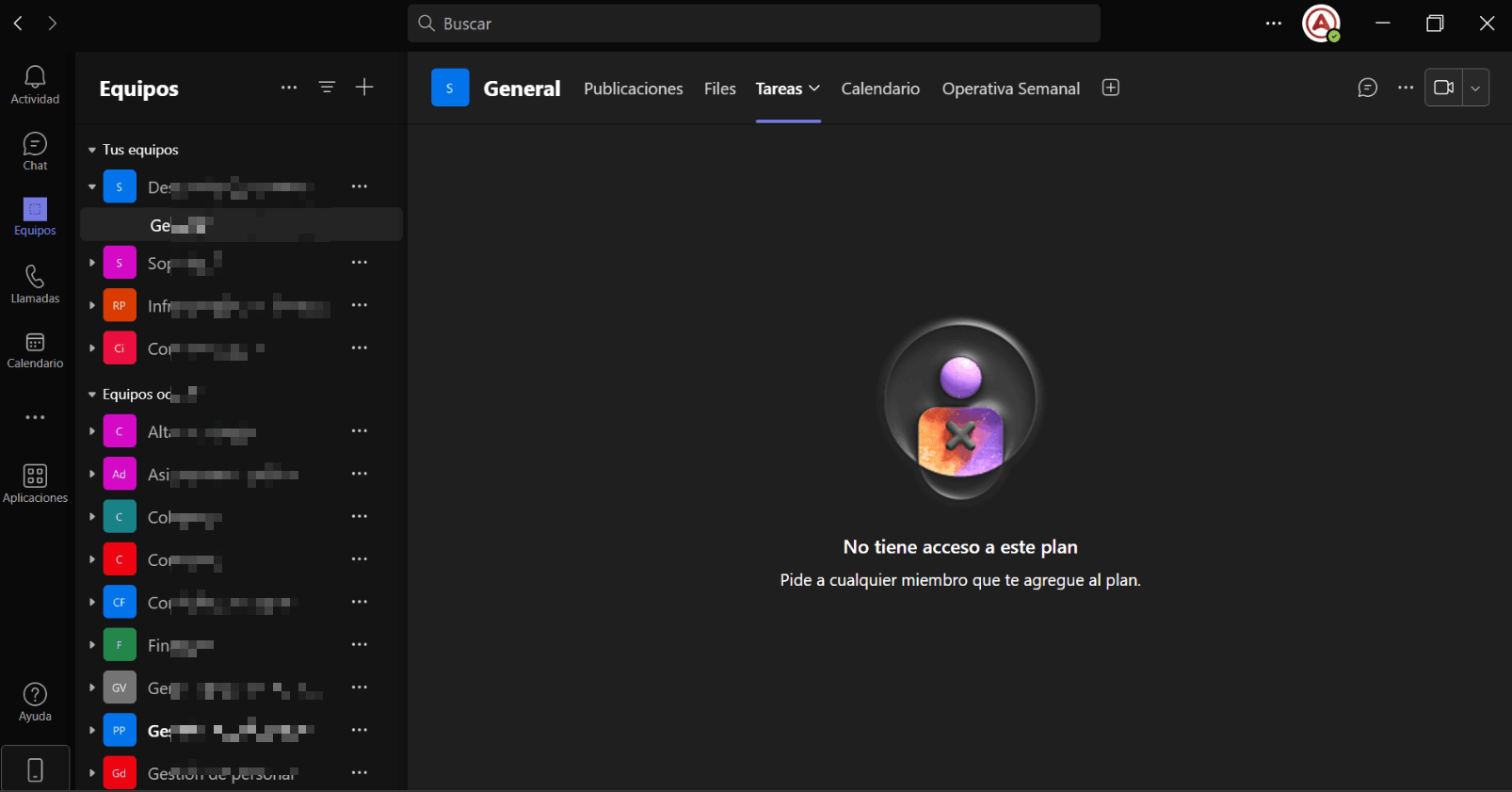
Task: Open the channel conversation icon
Action: click(1367, 88)
